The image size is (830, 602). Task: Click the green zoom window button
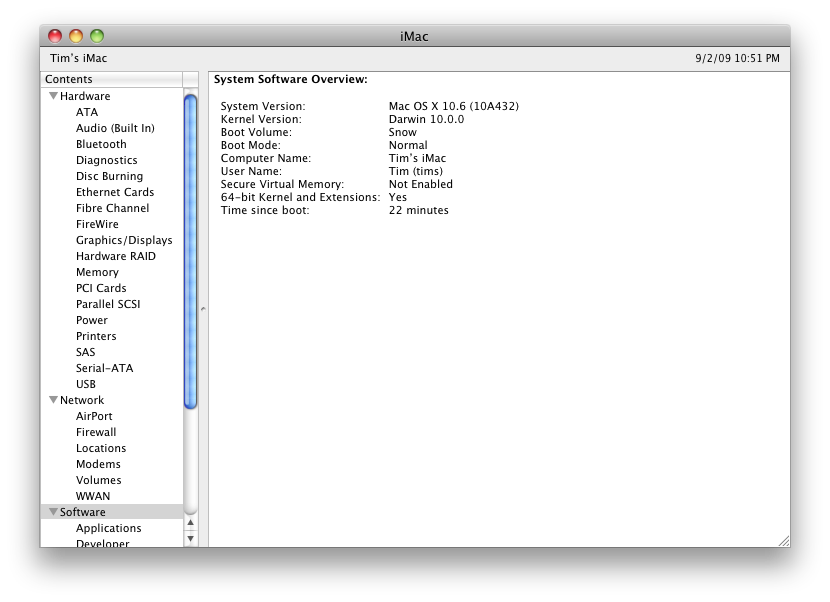click(x=97, y=36)
